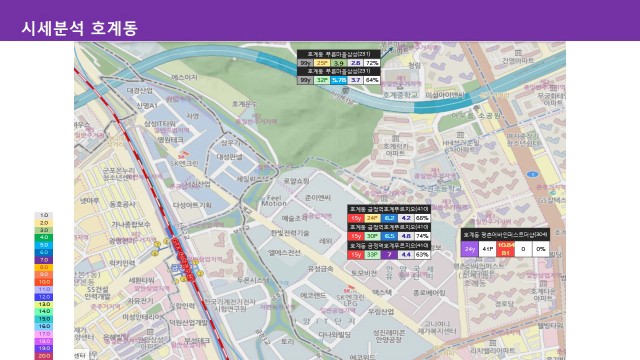Select the 13.0 yellow-green legend swatch

click(43, 304)
